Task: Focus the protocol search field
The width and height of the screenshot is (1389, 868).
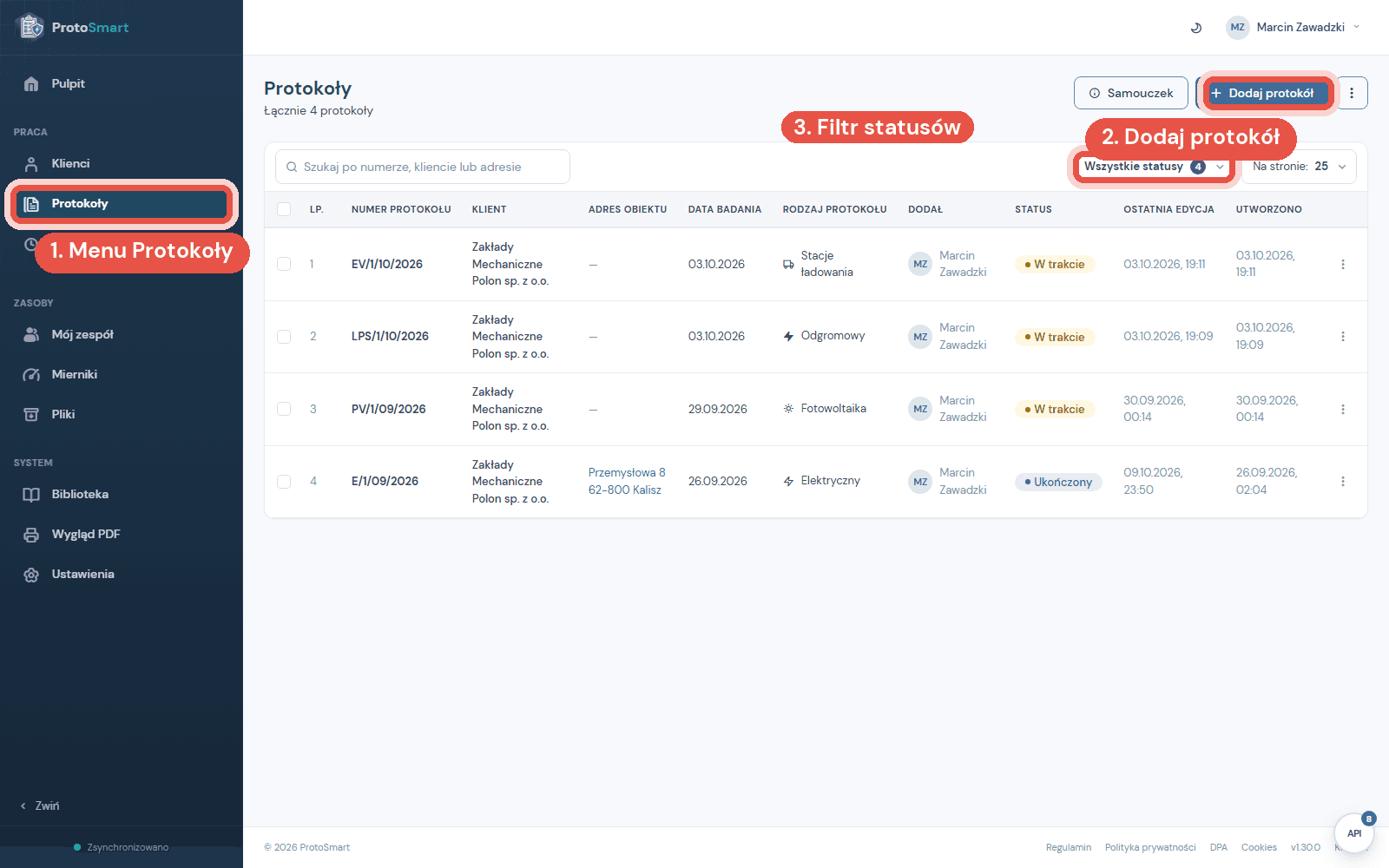Action: (x=423, y=167)
